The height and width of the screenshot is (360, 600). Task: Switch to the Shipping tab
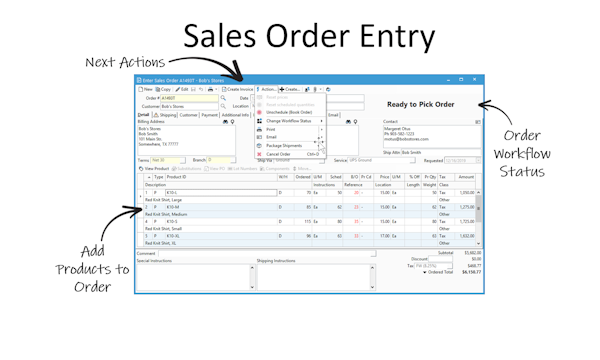point(165,115)
